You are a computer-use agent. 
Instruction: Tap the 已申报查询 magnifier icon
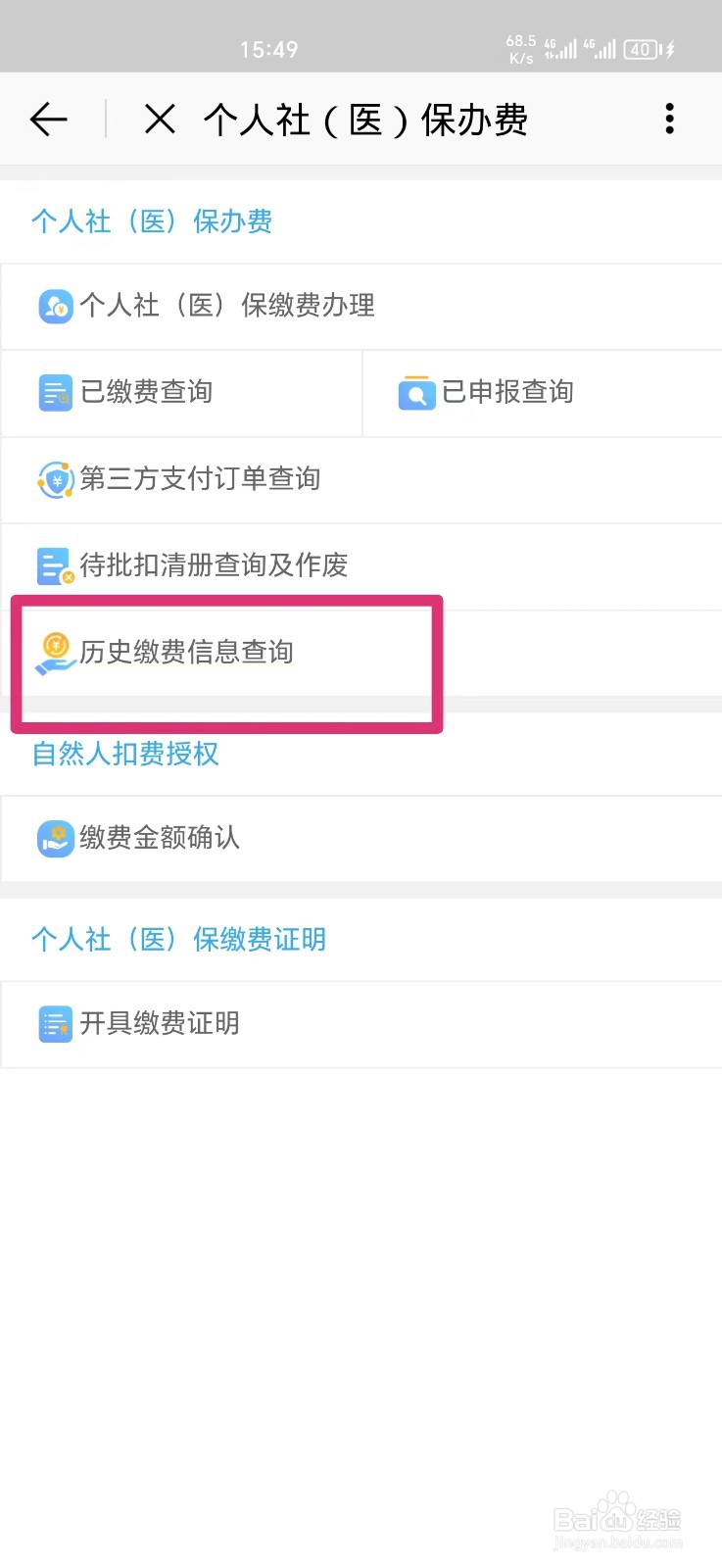tap(416, 393)
